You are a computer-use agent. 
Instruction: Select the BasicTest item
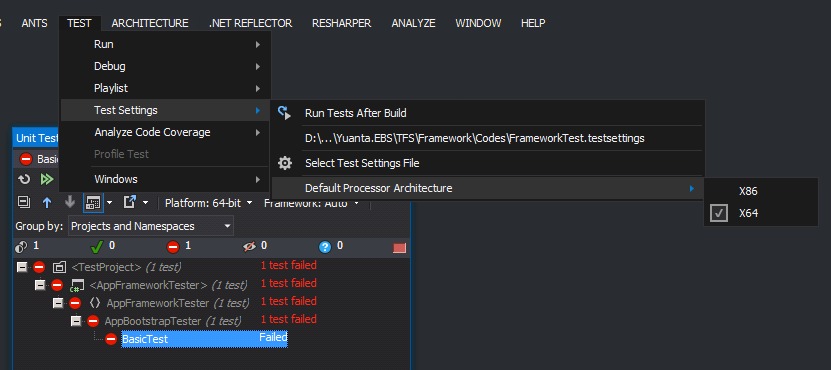(204, 339)
